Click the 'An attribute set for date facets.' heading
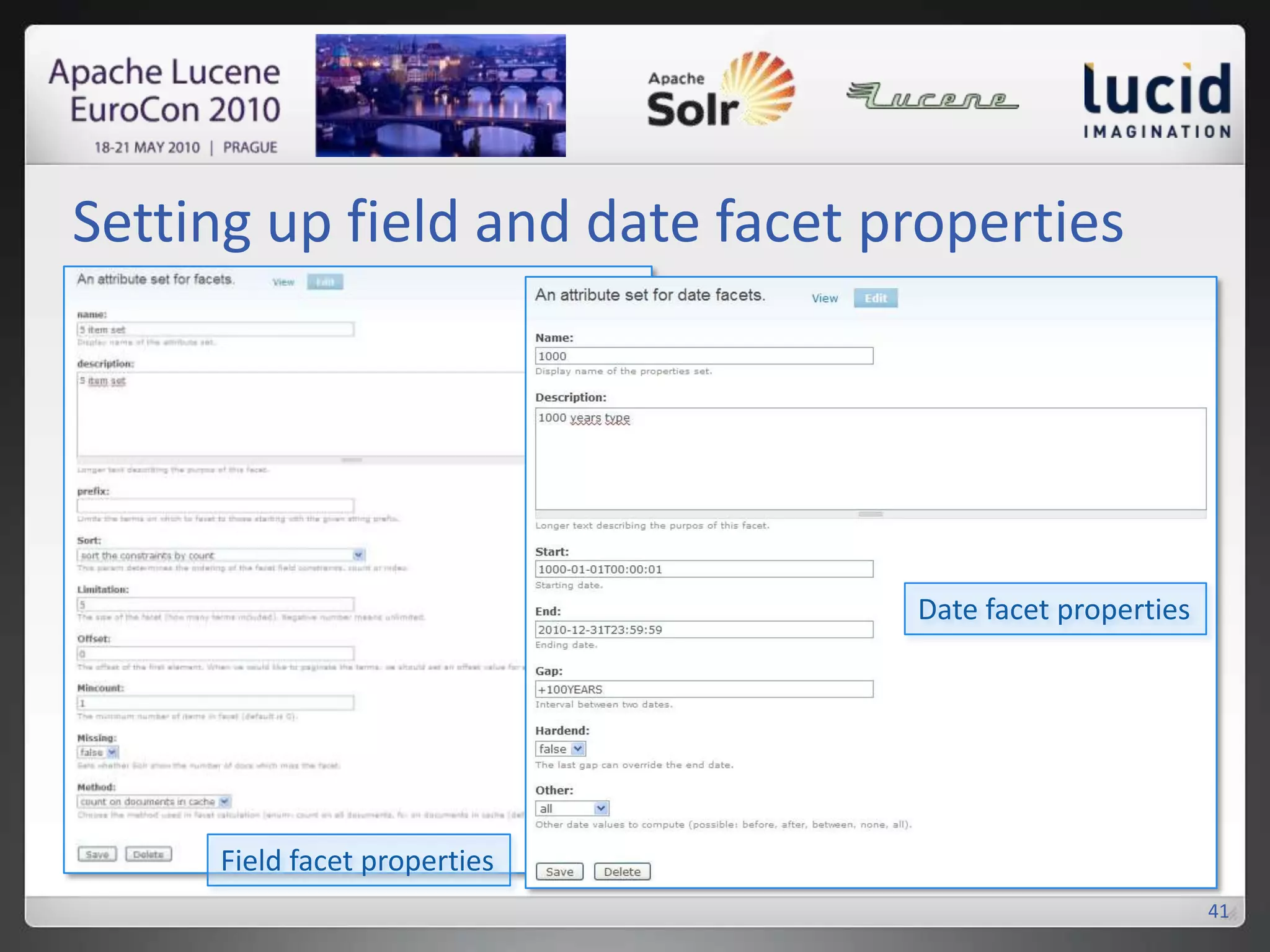This screenshot has width=1270, height=952. (x=650, y=295)
